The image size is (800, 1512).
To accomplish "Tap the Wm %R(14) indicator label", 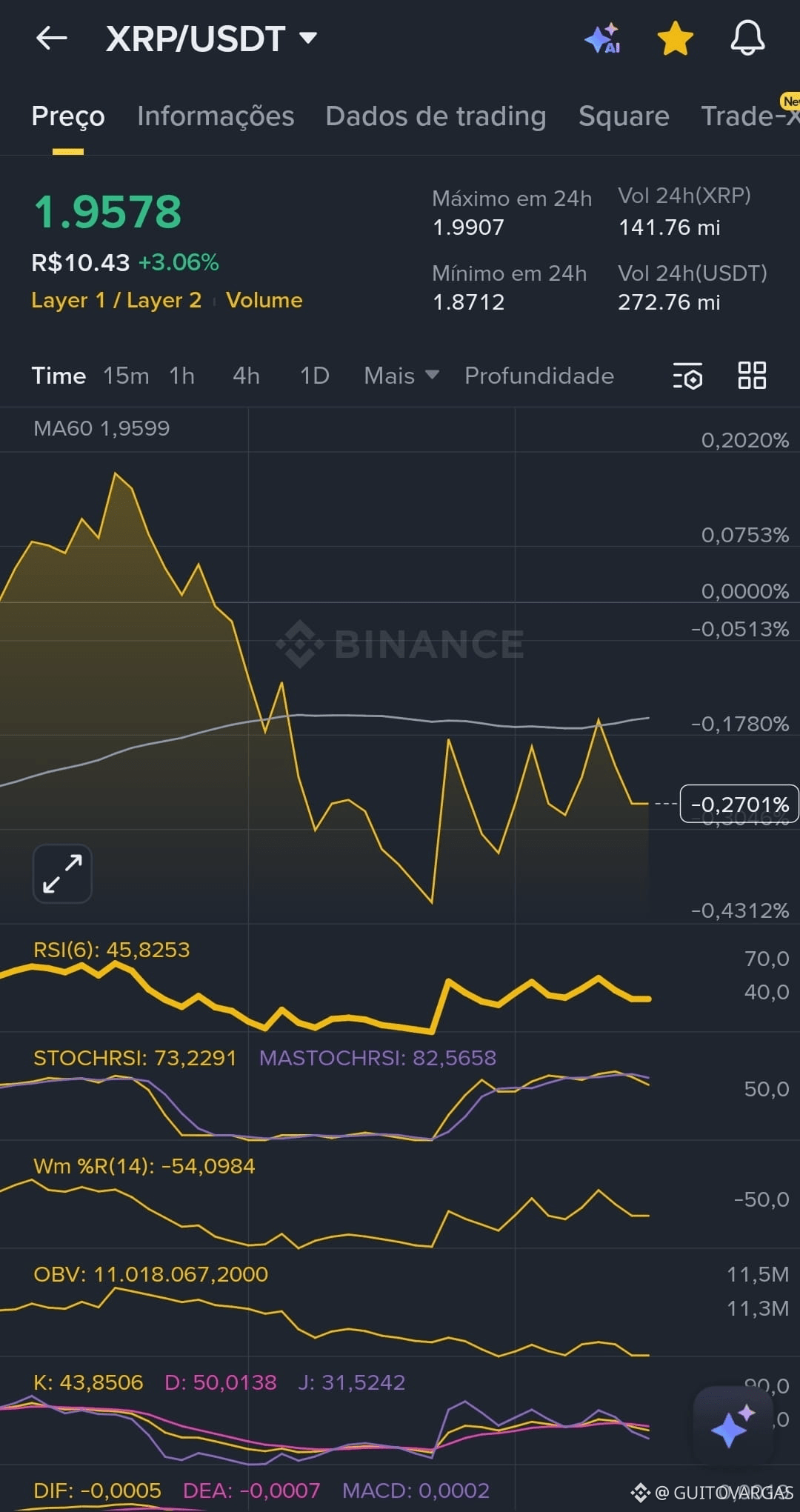I will pyautogui.click(x=144, y=1166).
